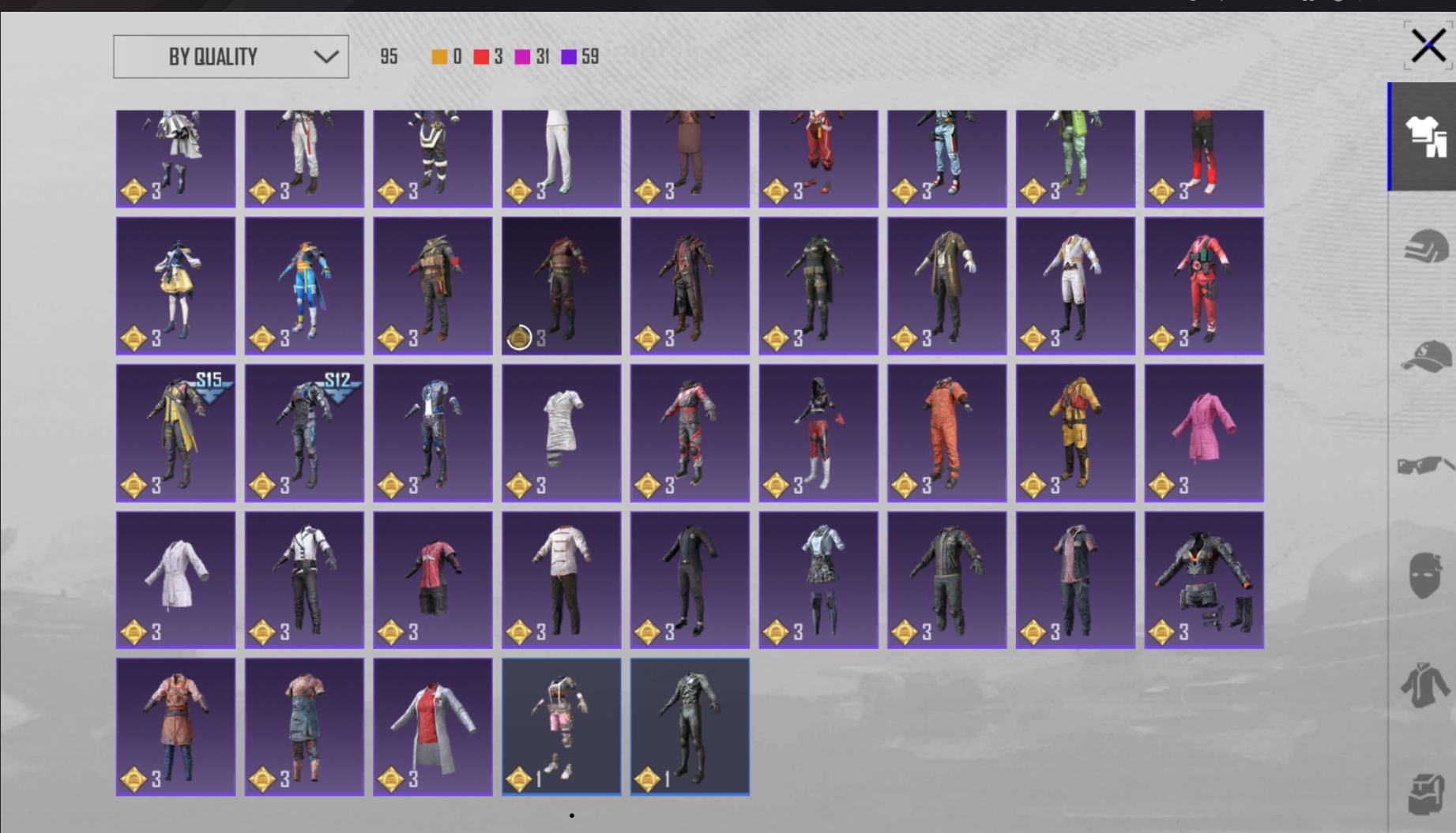This screenshot has height=833, width=1456.
Task: Click the red quality count swatch
Action: click(x=481, y=57)
